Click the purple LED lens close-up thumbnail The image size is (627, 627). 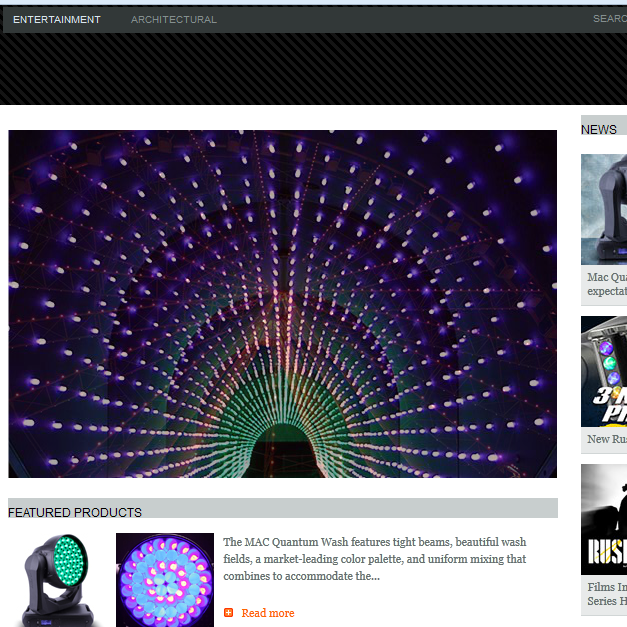tap(165, 580)
